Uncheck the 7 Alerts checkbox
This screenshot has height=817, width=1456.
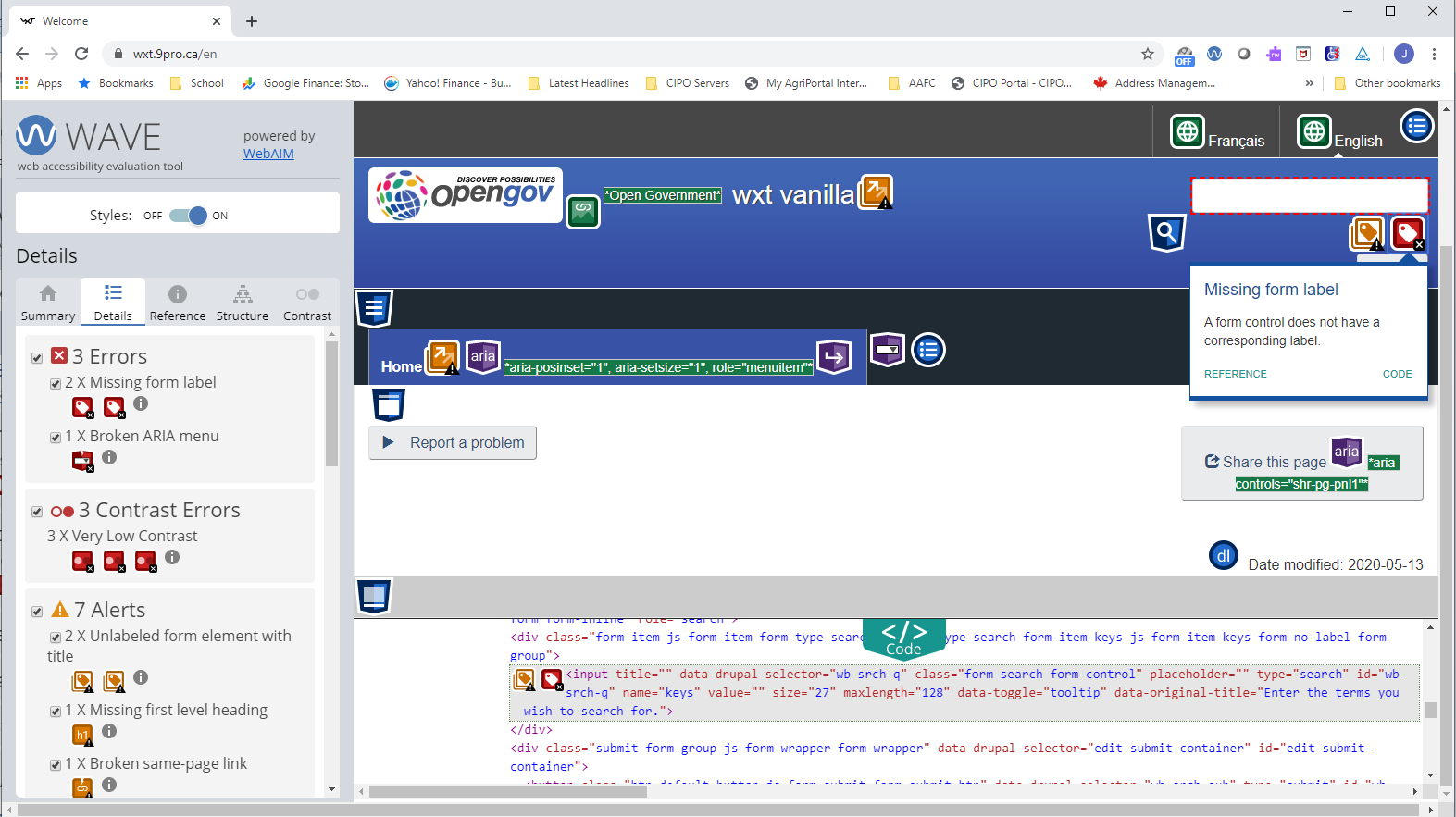coord(37,612)
